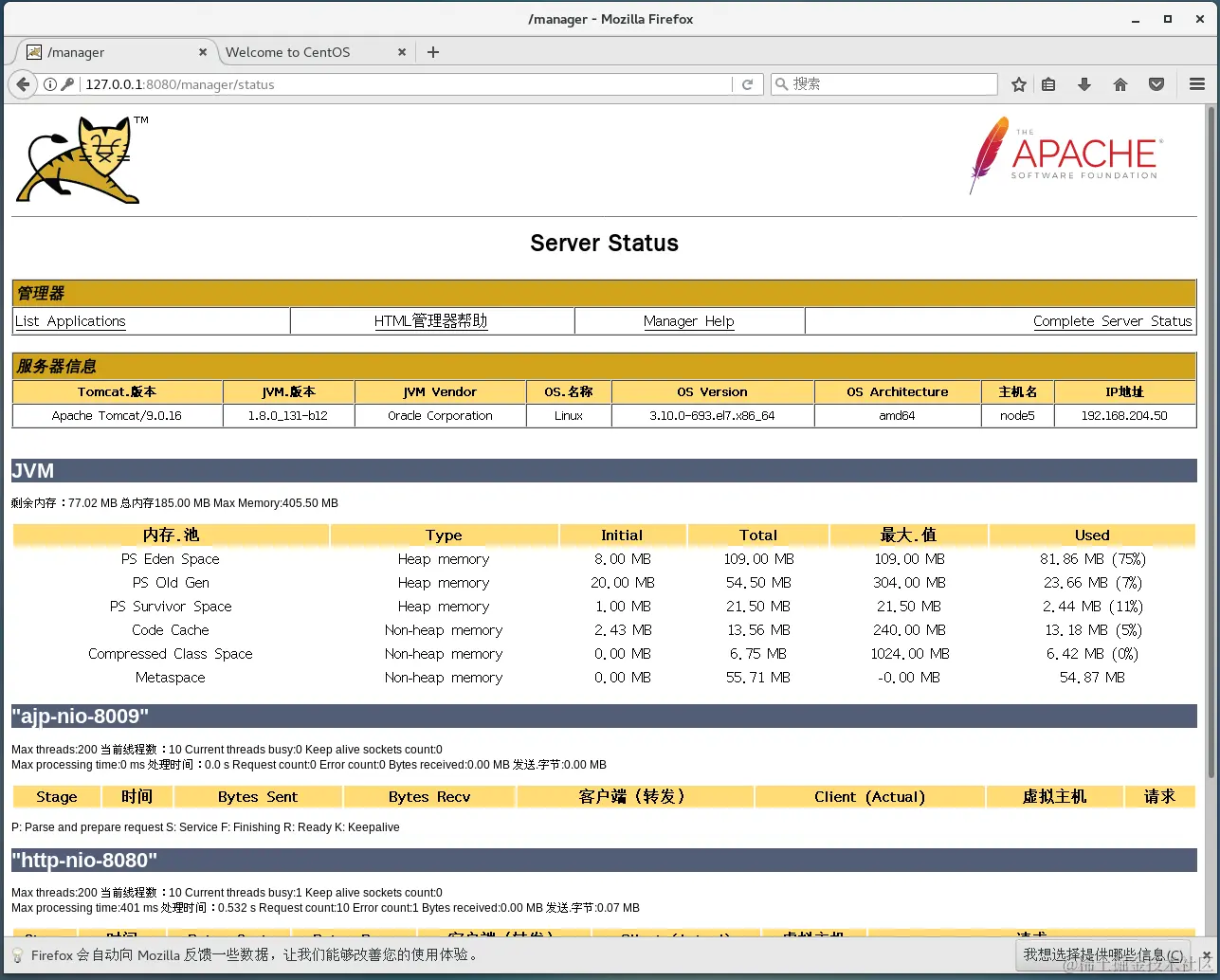The width and height of the screenshot is (1220, 980).
Task: Click the Server Status heading
Action: [605, 244]
